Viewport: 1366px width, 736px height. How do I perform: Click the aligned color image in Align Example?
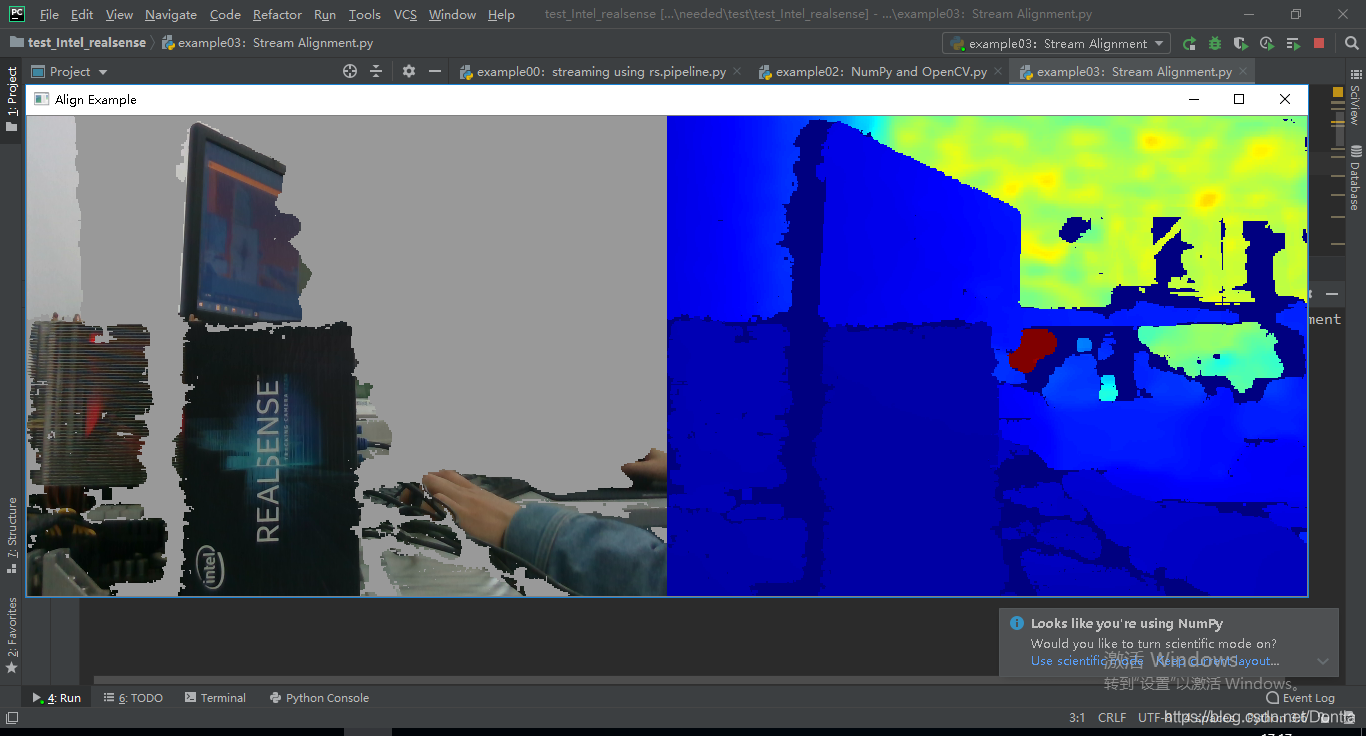(346, 355)
